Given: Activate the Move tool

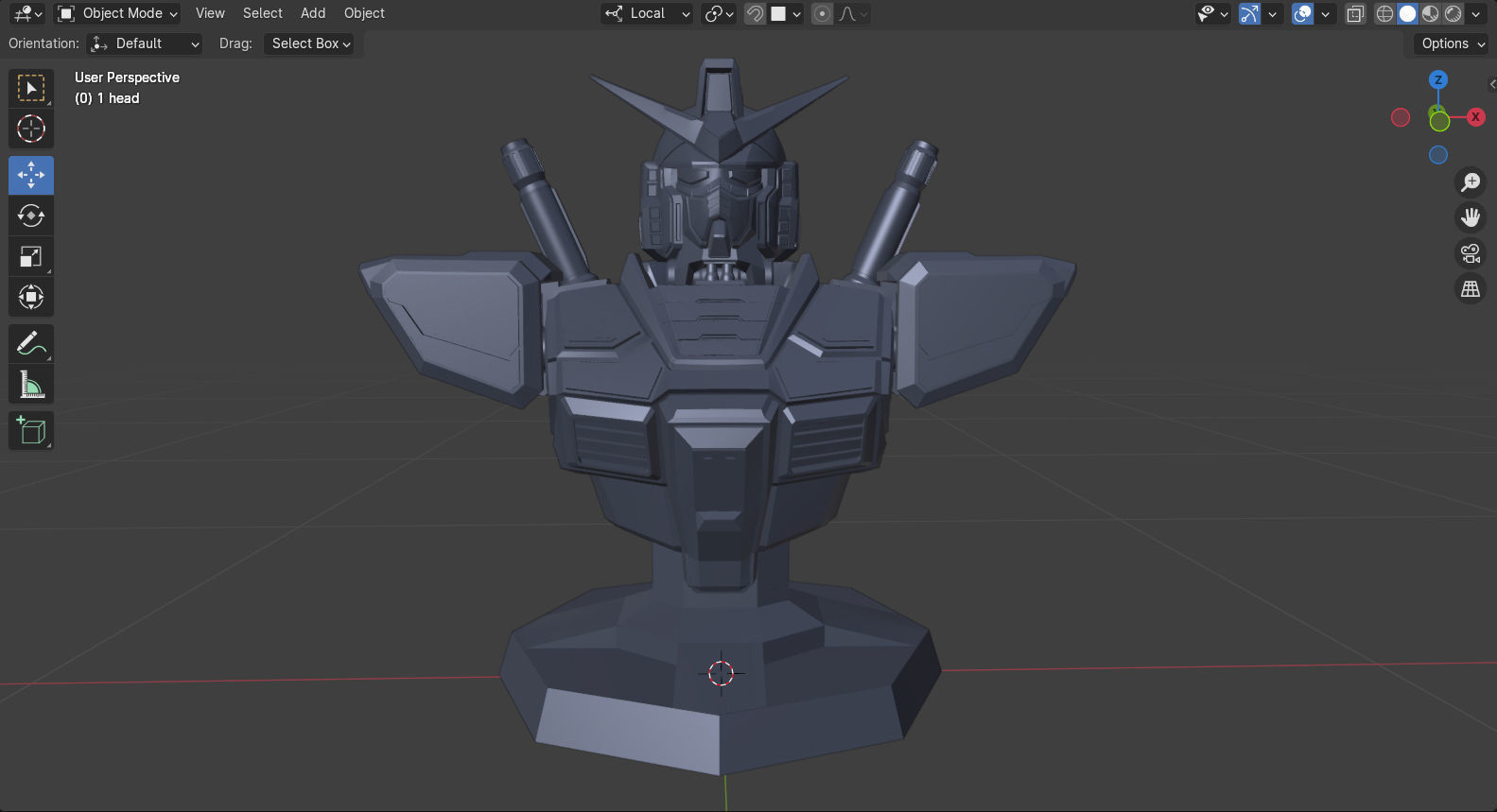Looking at the screenshot, I should [x=31, y=175].
